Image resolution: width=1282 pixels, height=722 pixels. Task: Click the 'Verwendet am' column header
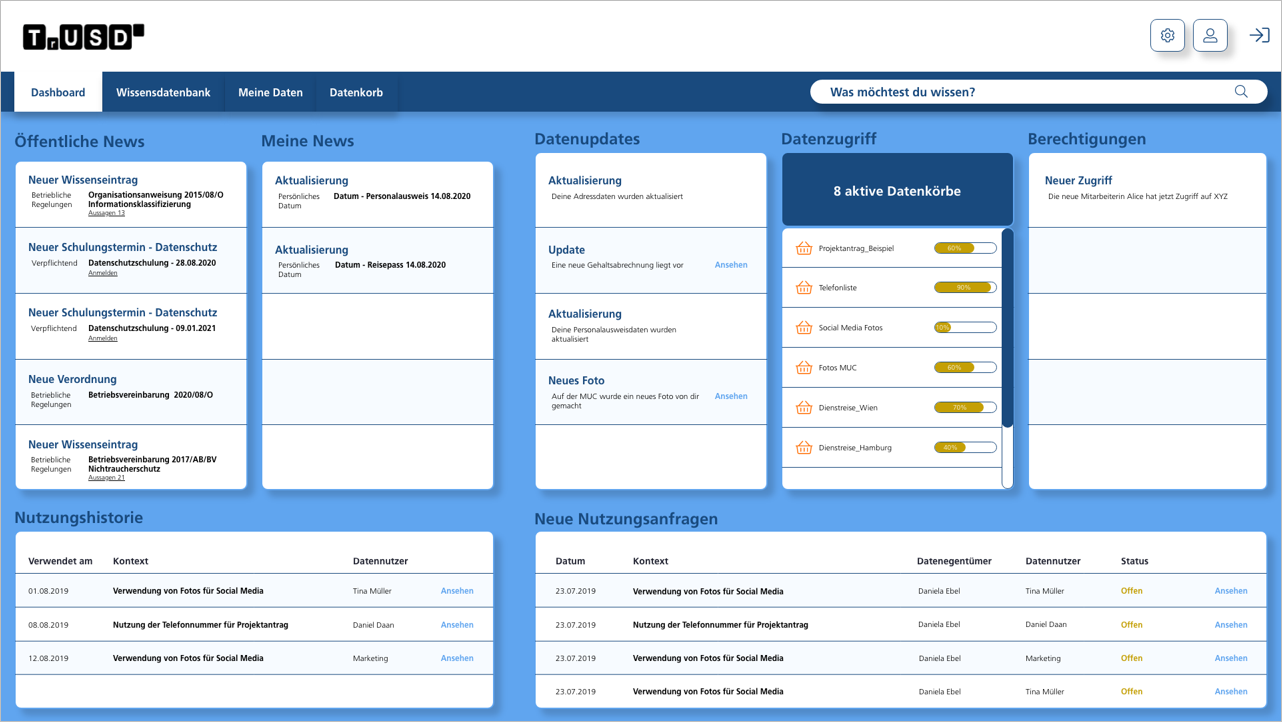tap(60, 561)
